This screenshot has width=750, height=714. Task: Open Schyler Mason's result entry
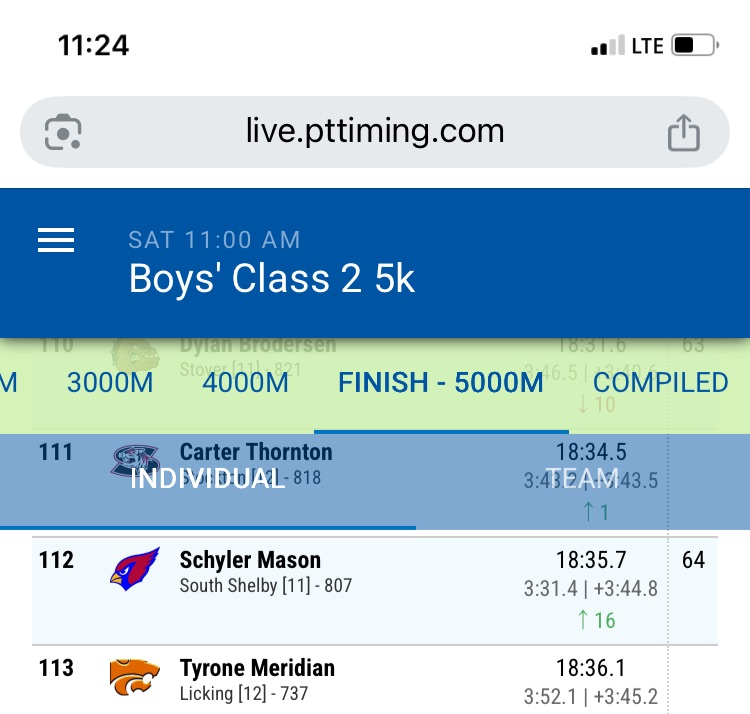[x=250, y=560]
